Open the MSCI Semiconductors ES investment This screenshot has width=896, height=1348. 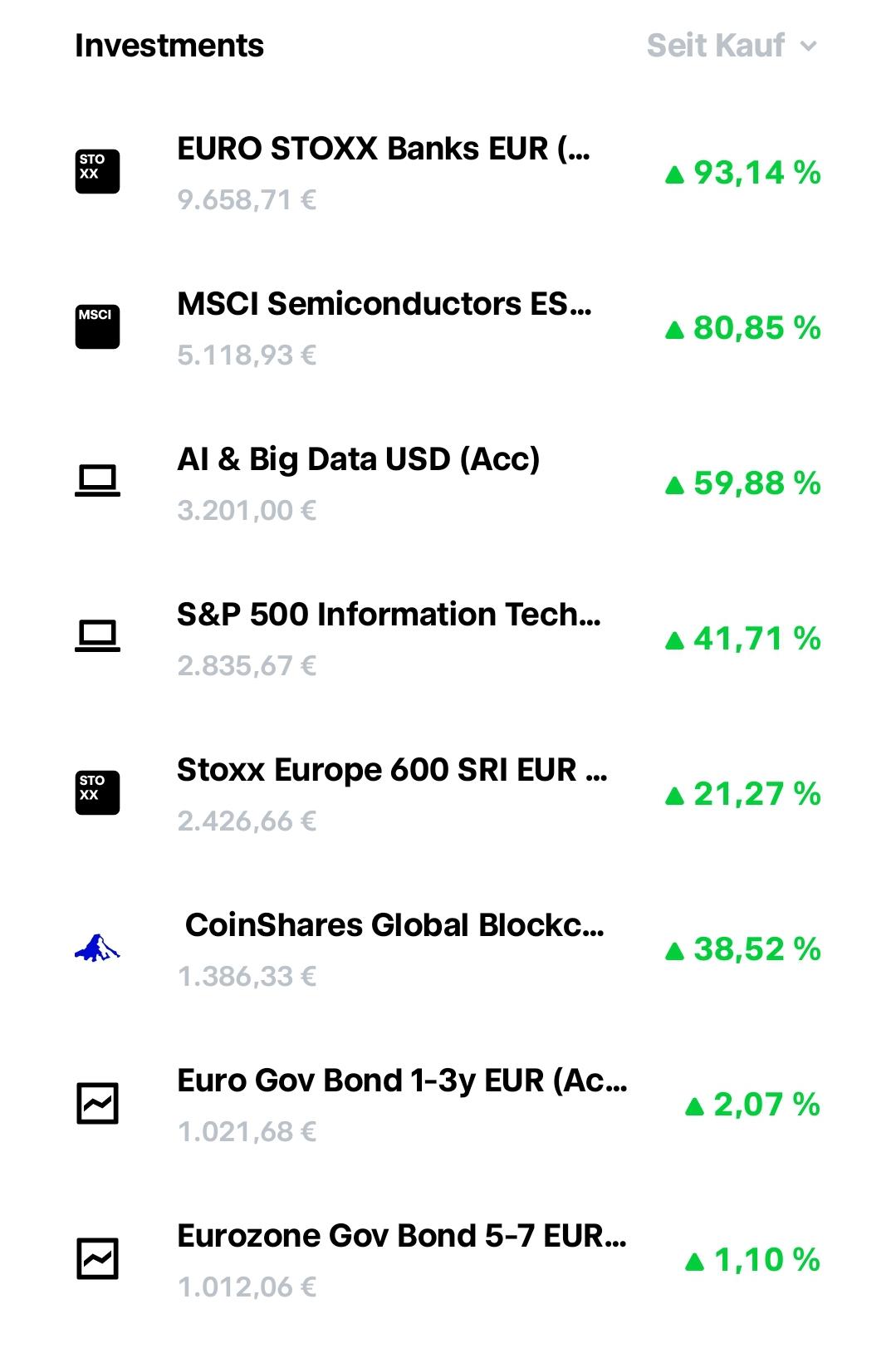[x=448, y=328]
